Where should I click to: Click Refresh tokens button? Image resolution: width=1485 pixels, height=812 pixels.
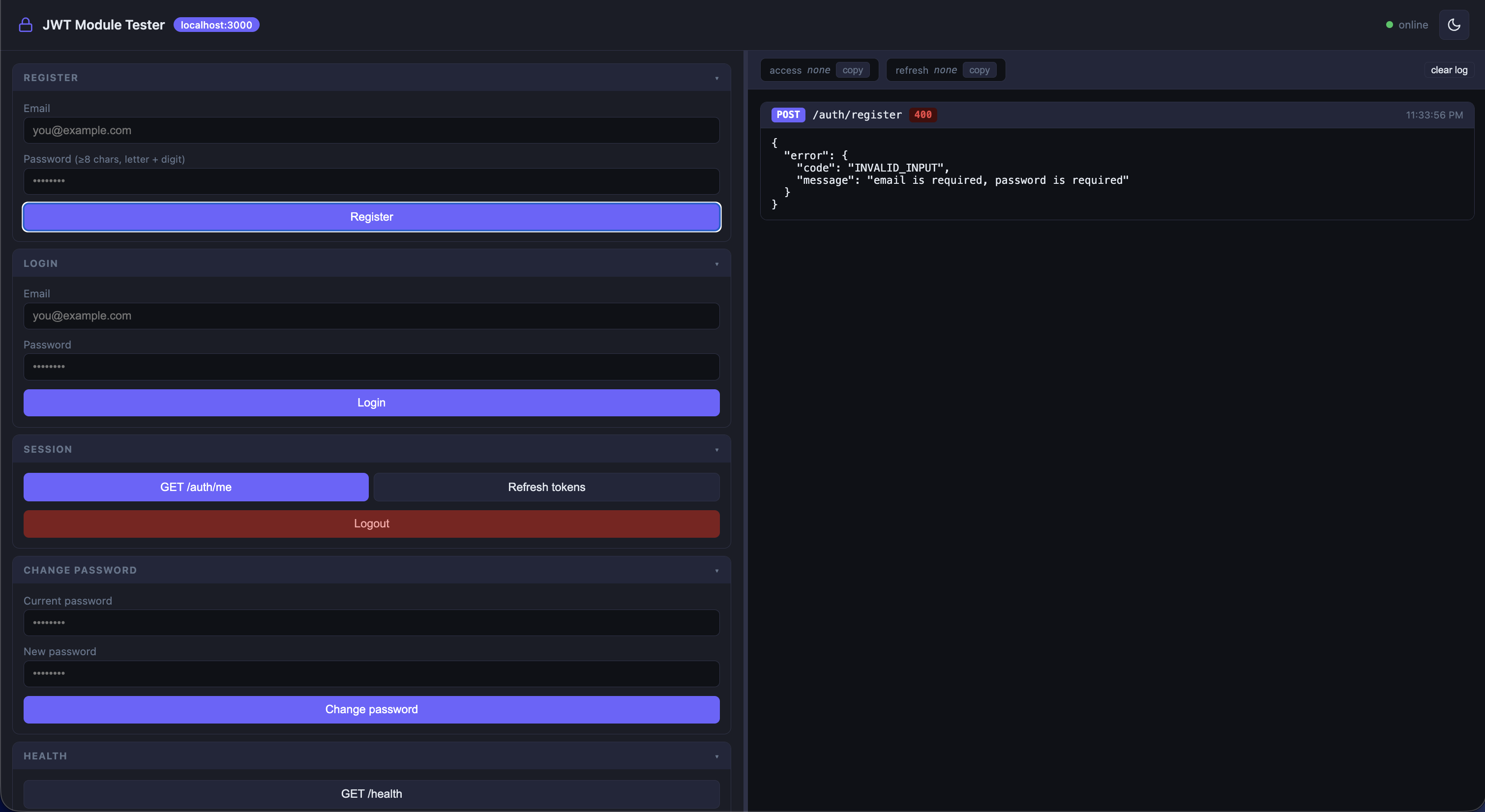pos(546,487)
